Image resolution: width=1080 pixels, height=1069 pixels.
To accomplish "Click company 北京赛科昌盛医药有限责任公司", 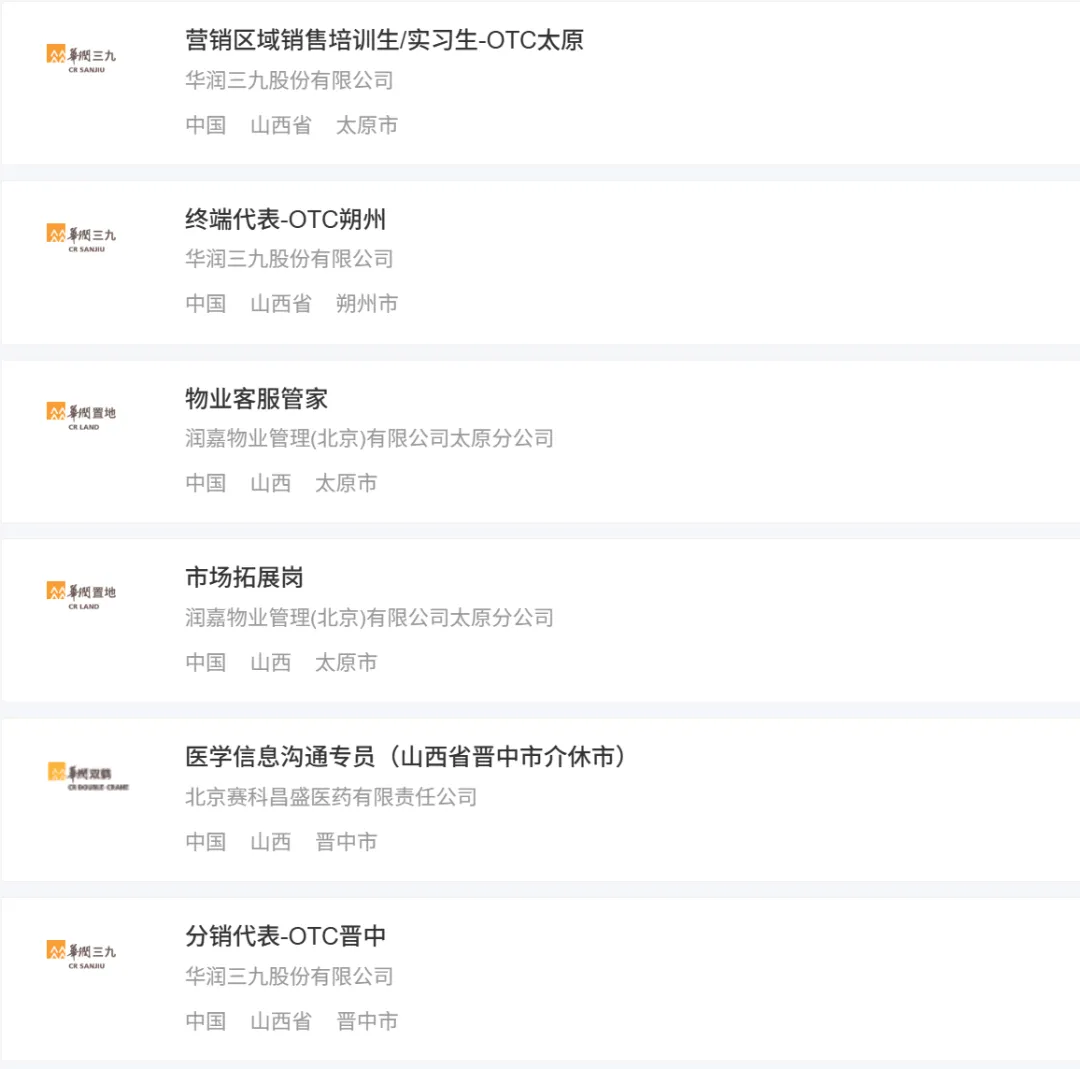I will click(331, 797).
